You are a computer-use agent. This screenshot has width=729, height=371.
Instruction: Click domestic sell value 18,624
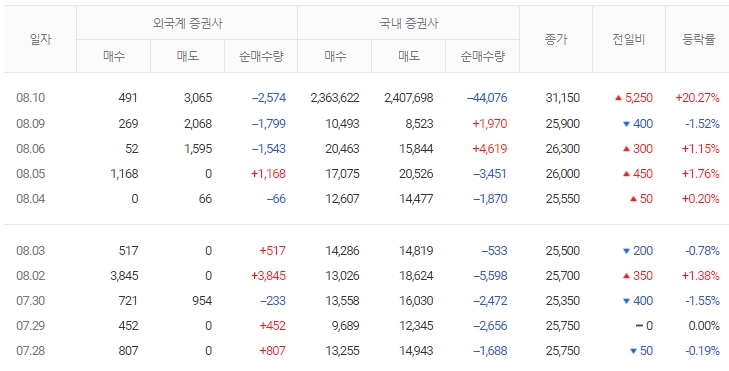pos(416,276)
